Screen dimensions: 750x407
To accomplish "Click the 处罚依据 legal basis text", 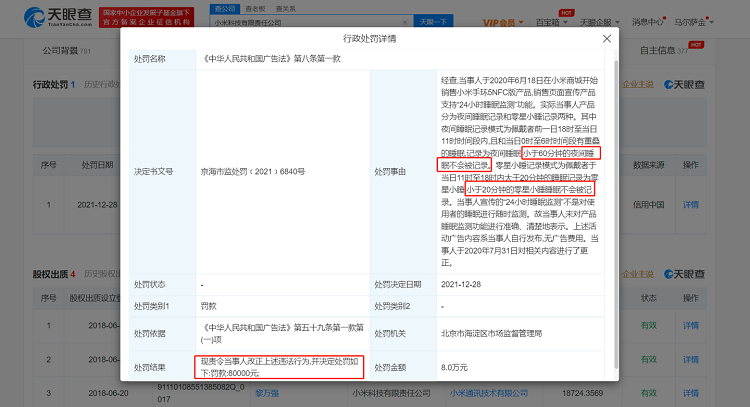I will pos(282,333).
